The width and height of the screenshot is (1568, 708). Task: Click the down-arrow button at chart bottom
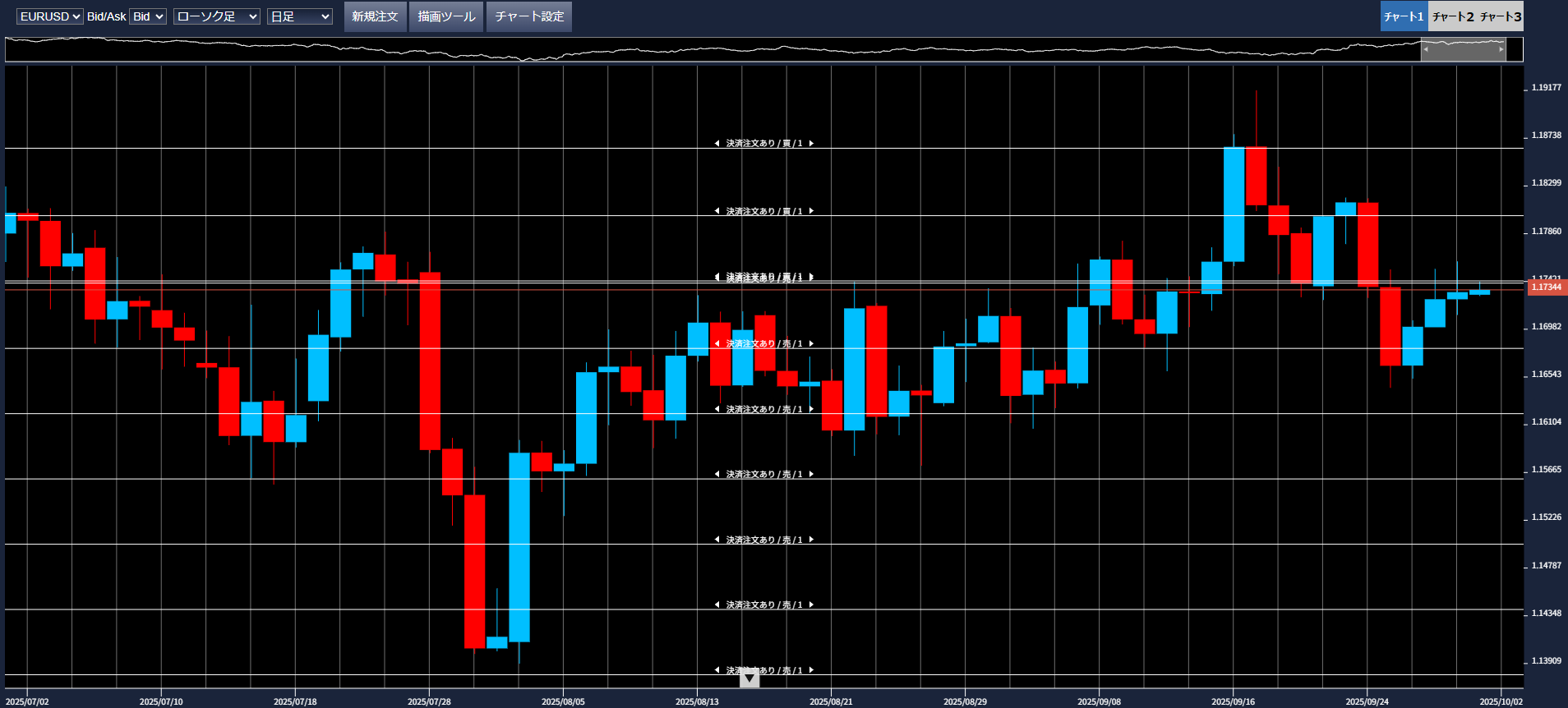(749, 678)
